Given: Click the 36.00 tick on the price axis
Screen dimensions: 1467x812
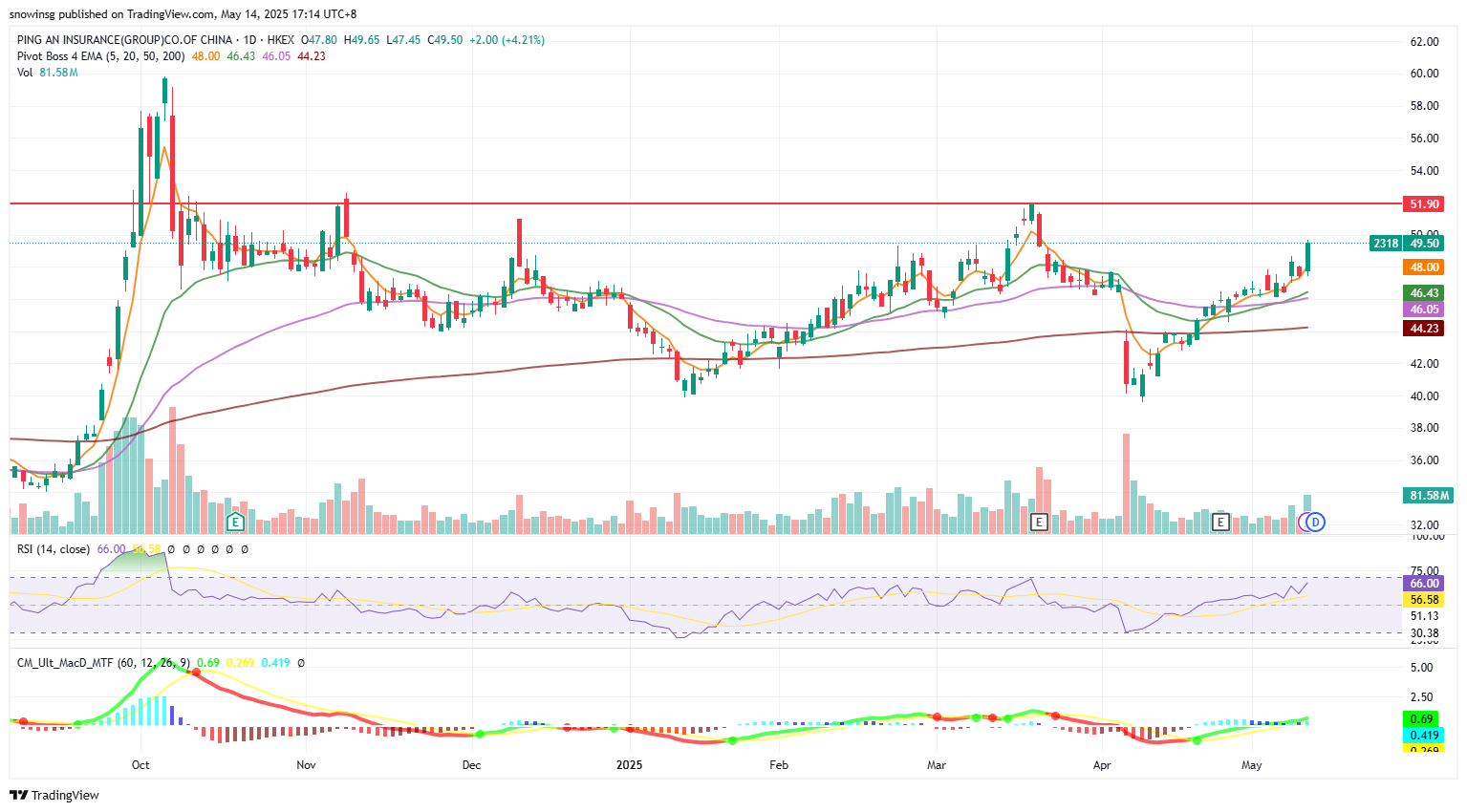Looking at the screenshot, I should point(1424,460).
